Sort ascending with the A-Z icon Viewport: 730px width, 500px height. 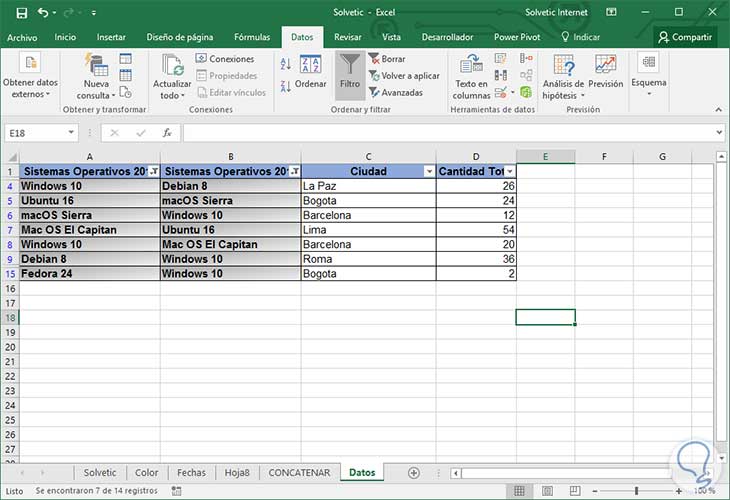[285, 64]
